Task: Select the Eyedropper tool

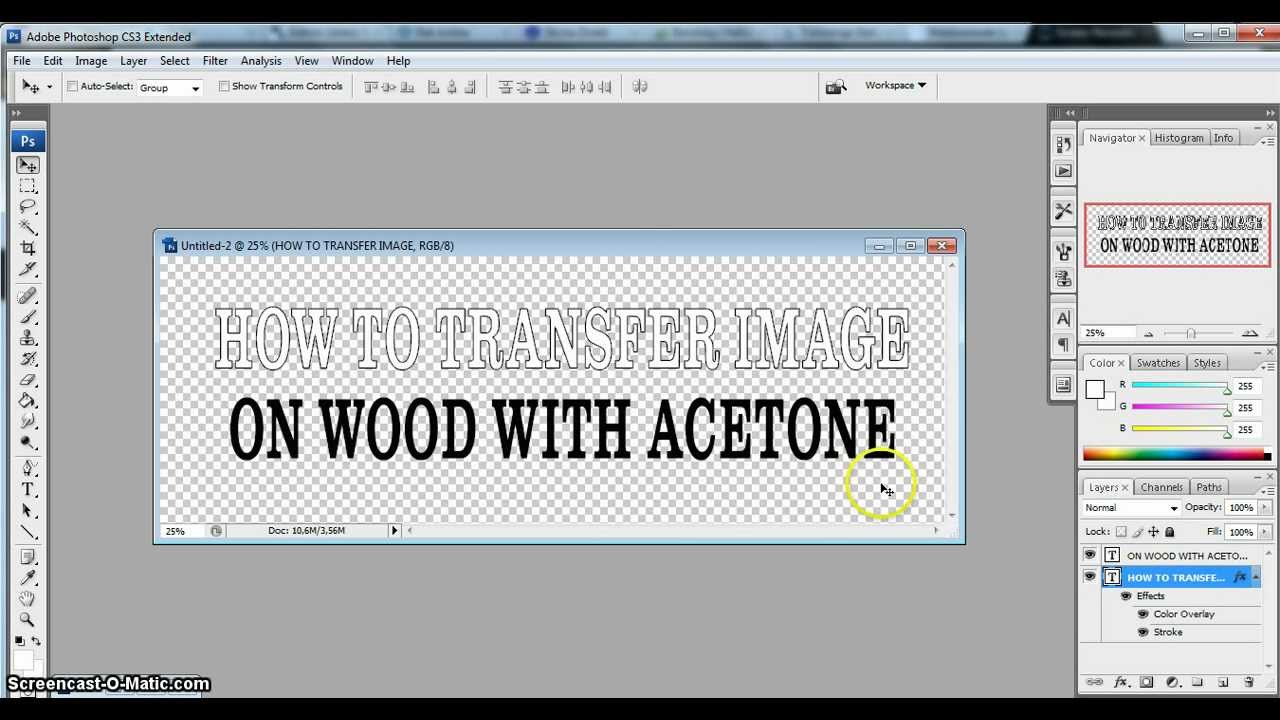Action: (28, 578)
